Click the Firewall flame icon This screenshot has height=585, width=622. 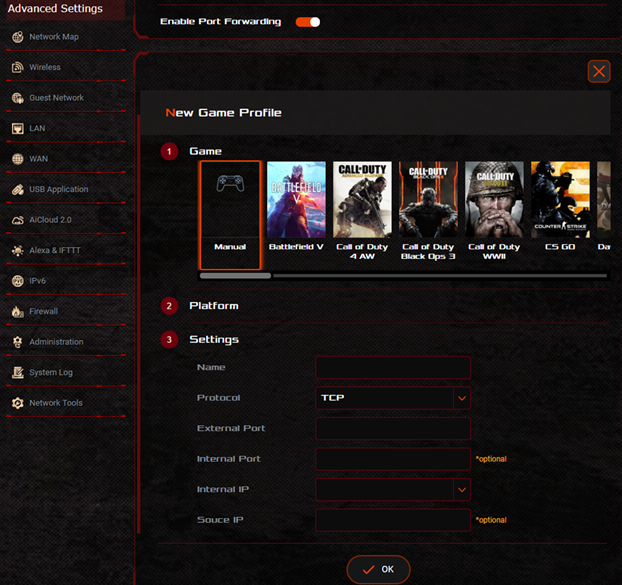(17, 312)
